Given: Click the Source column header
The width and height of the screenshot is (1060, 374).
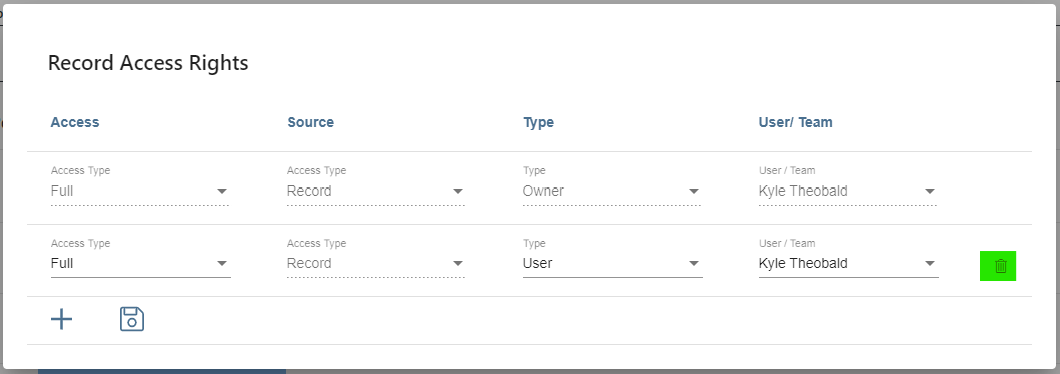Looking at the screenshot, I should tap(310, 122).
